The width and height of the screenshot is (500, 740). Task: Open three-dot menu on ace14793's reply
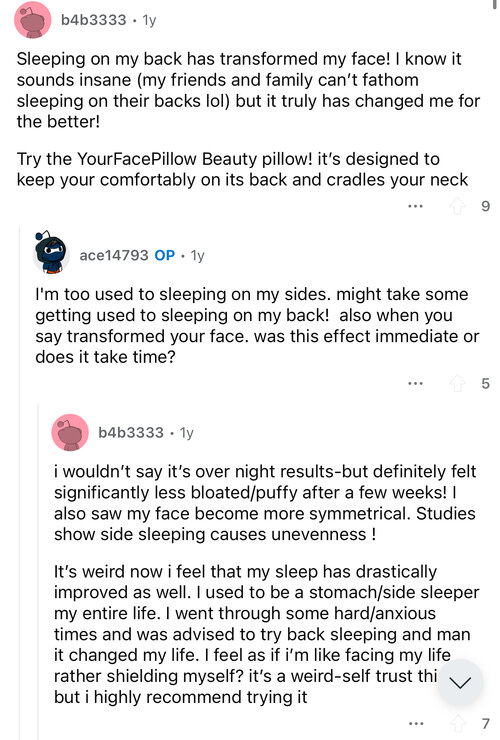point(415,383)
